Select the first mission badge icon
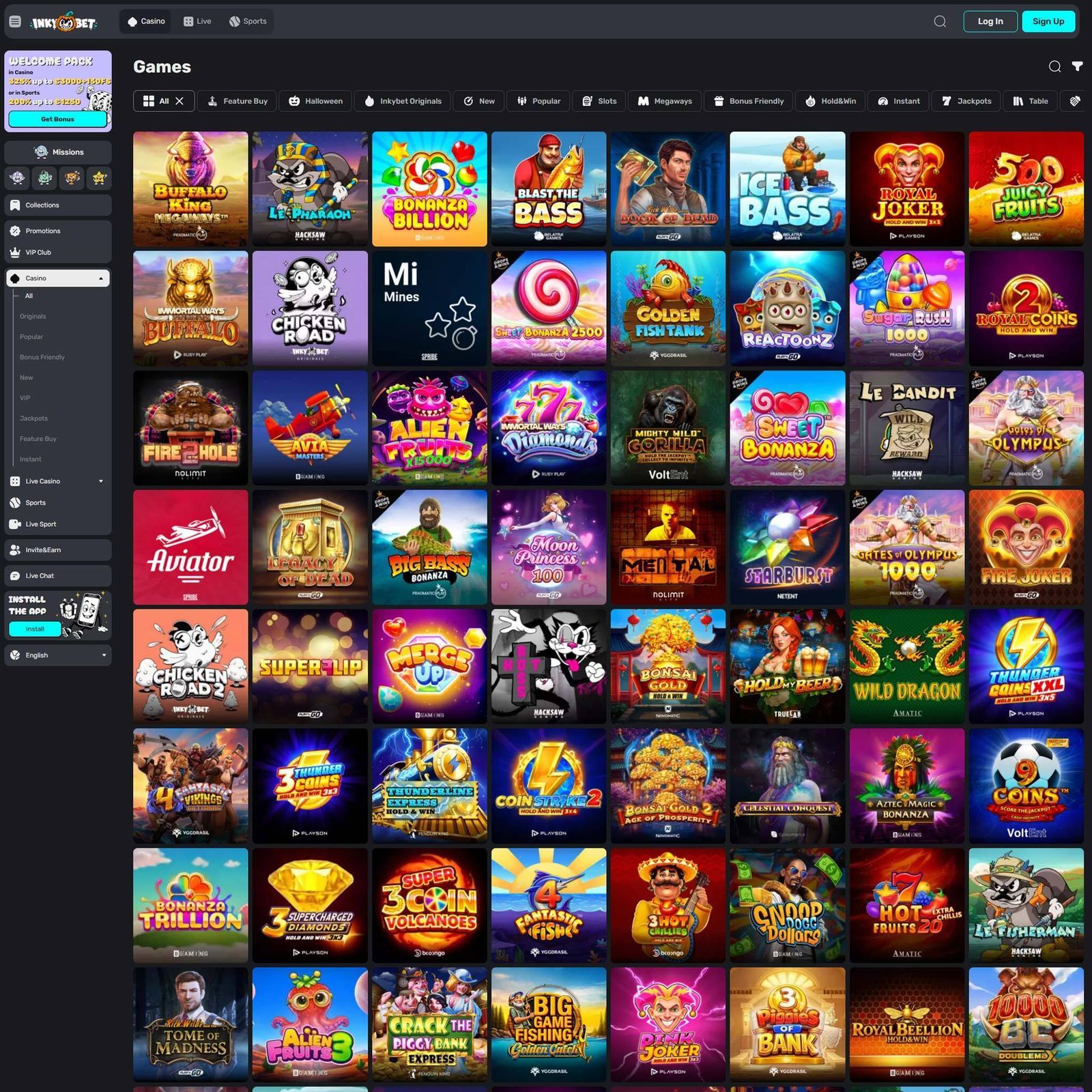Viewport: 1092px width, 1092px height. click(x=18, y=178)
